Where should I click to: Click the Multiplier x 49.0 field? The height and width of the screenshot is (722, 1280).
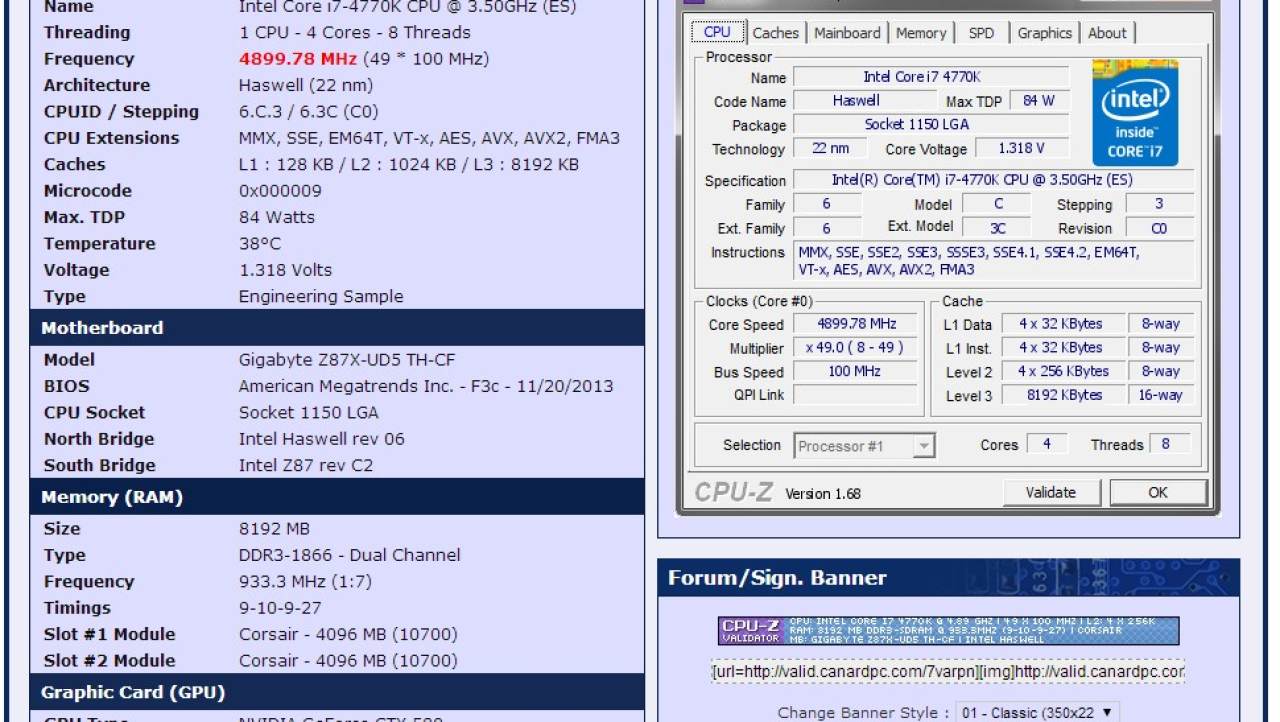857,348
